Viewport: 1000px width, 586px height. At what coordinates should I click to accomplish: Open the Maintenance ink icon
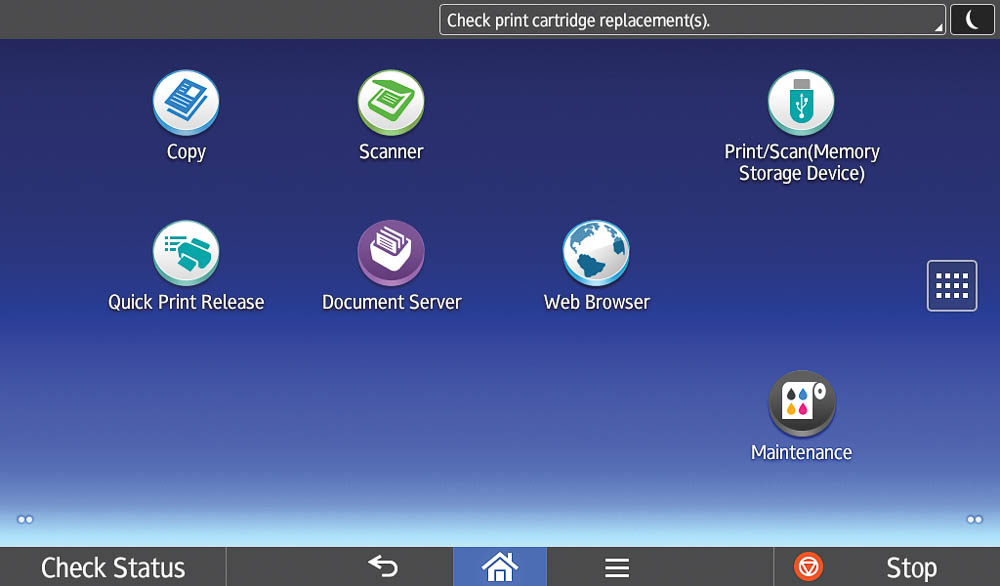click(802, 403)
